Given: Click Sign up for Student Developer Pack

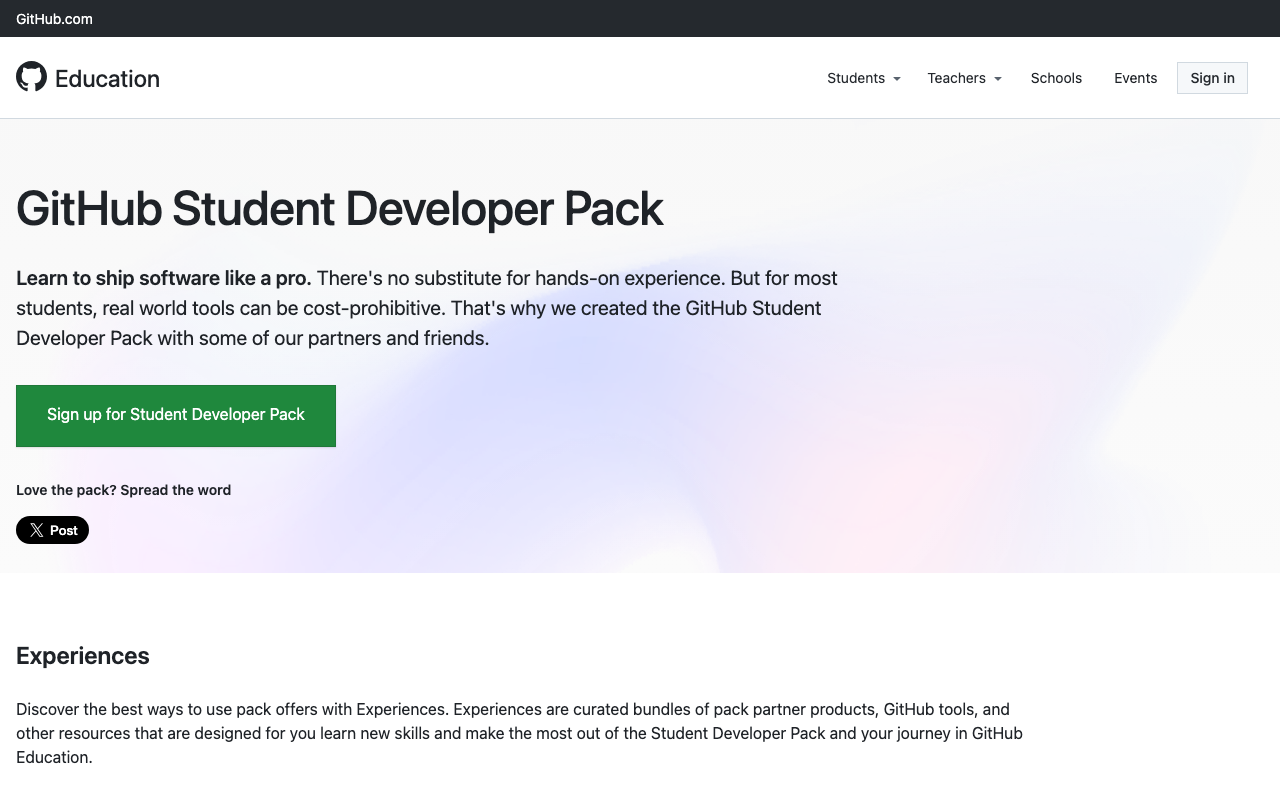Looking at the screenshot, I should [x=176, y=414].
